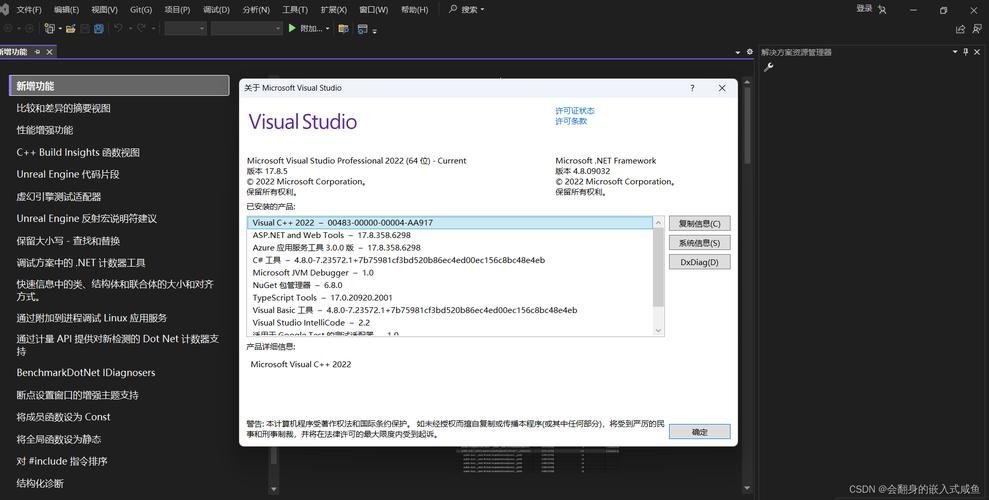
Task: Click the wrench icon in 解决方案资源管理器
Action: [x=768, y=67]
